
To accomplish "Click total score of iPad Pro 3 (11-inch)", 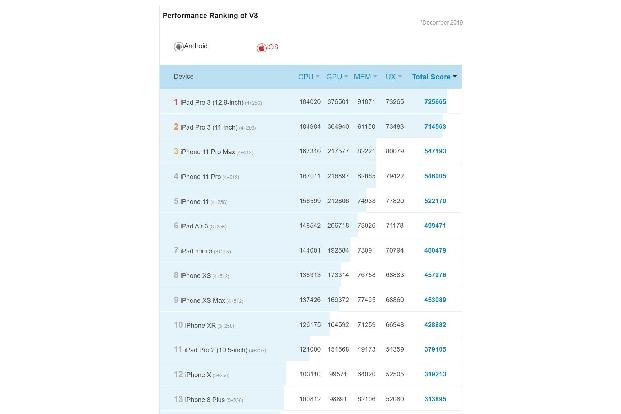I will 435,127.
